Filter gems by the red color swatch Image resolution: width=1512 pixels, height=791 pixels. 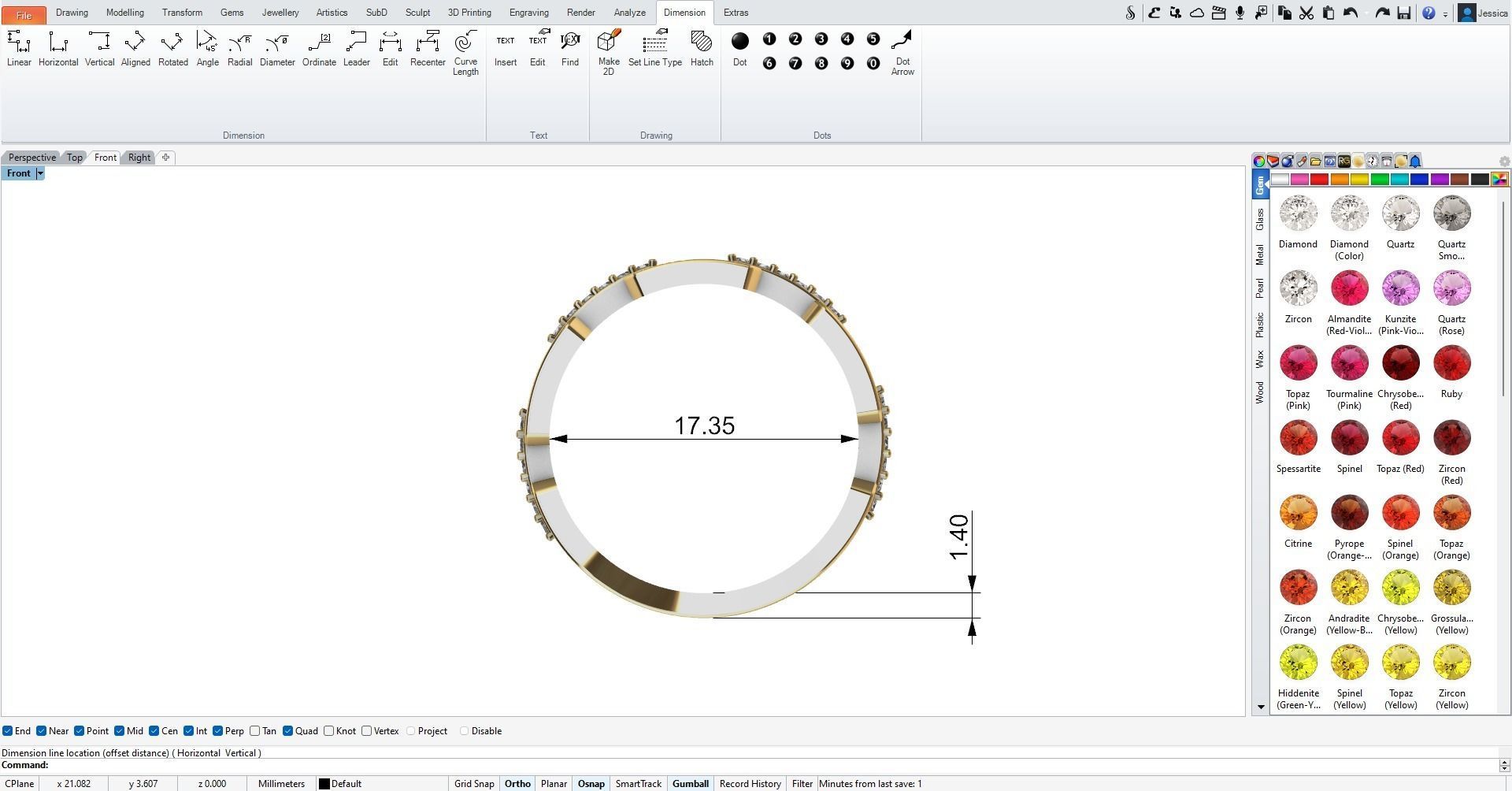point(1320,180)
